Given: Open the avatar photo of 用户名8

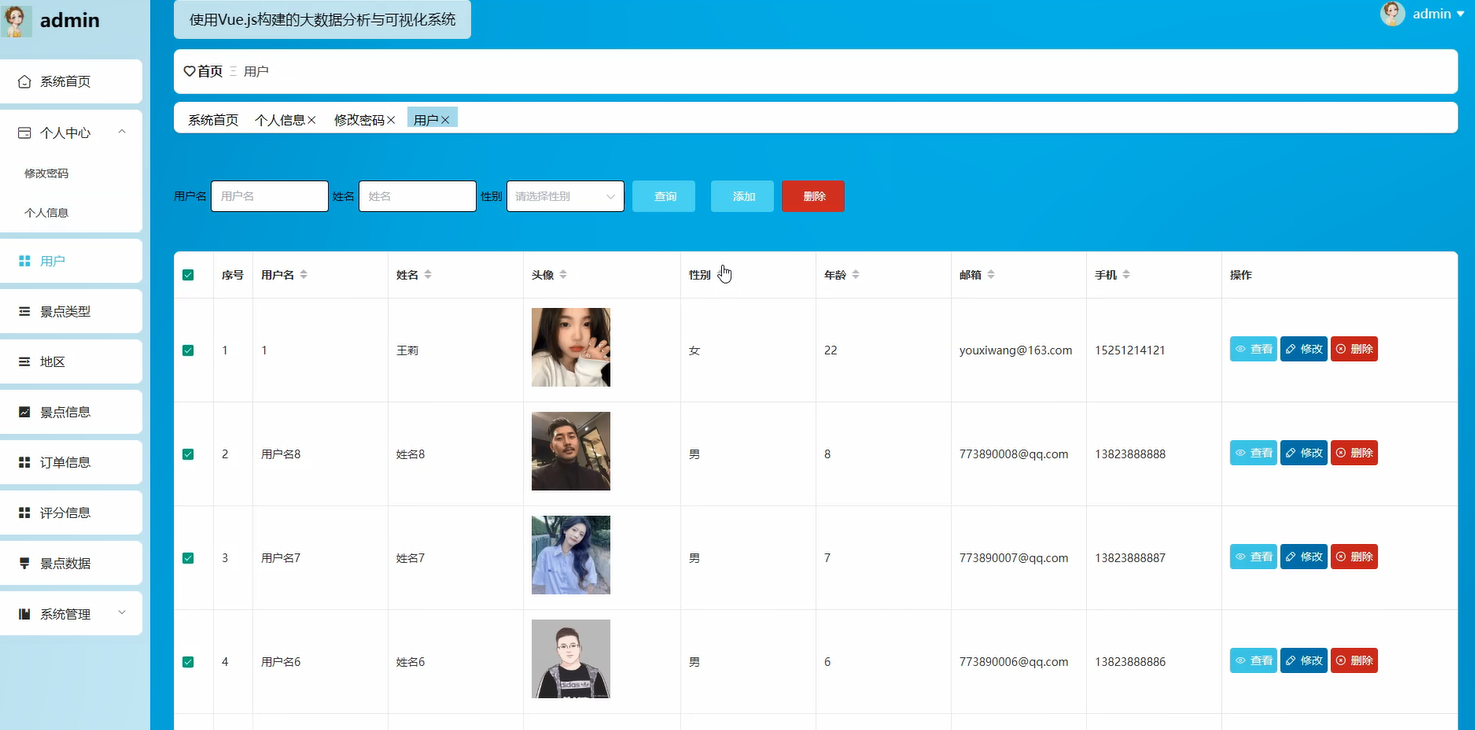Looking at the screenshot, I should (571, 451).
